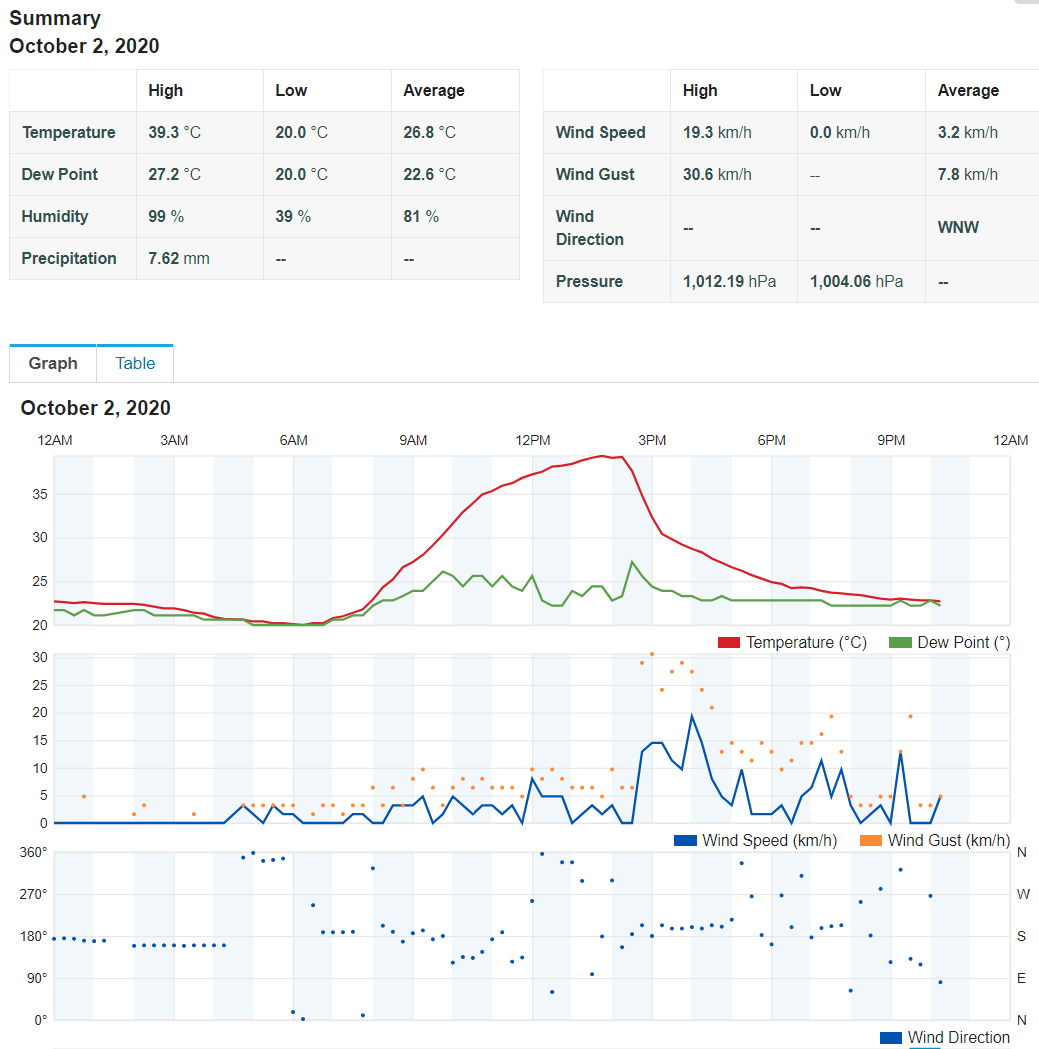Click the blue Wind Direction legend swatch
The image size is (1039, 1049).
point(890,1038)
